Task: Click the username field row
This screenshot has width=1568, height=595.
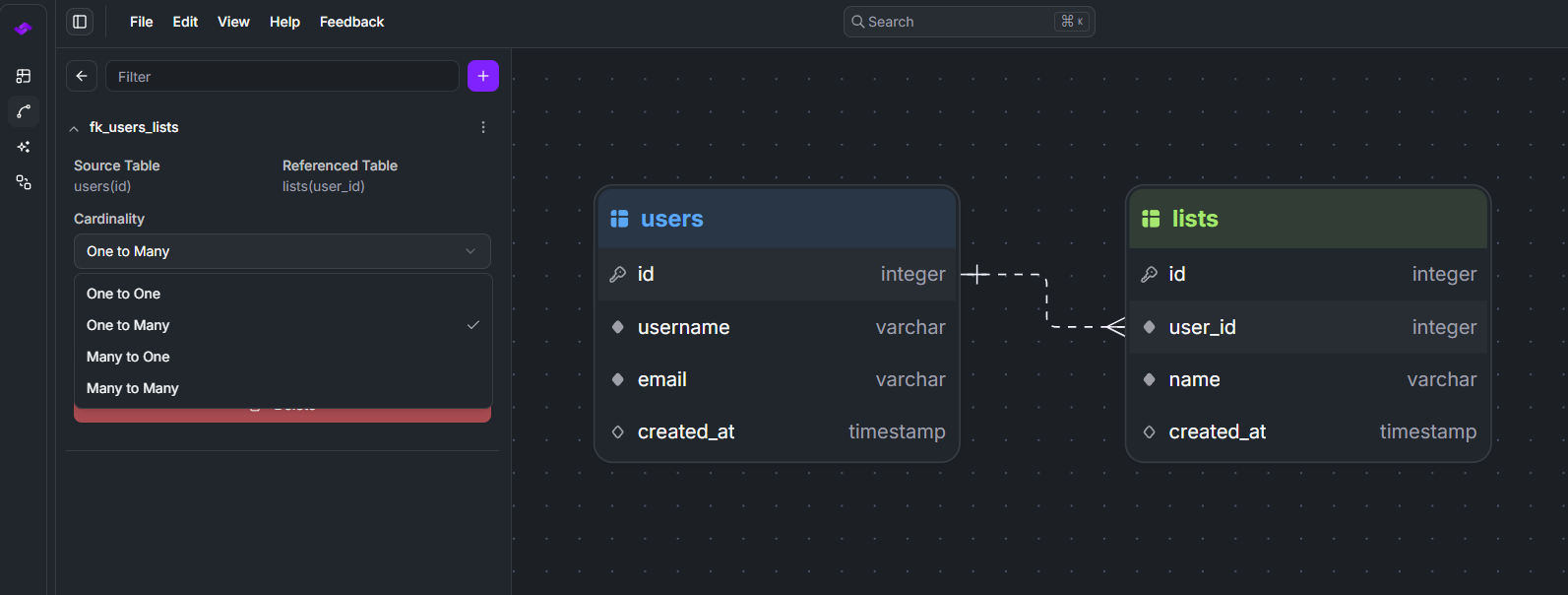Action: tap(777, 327)
